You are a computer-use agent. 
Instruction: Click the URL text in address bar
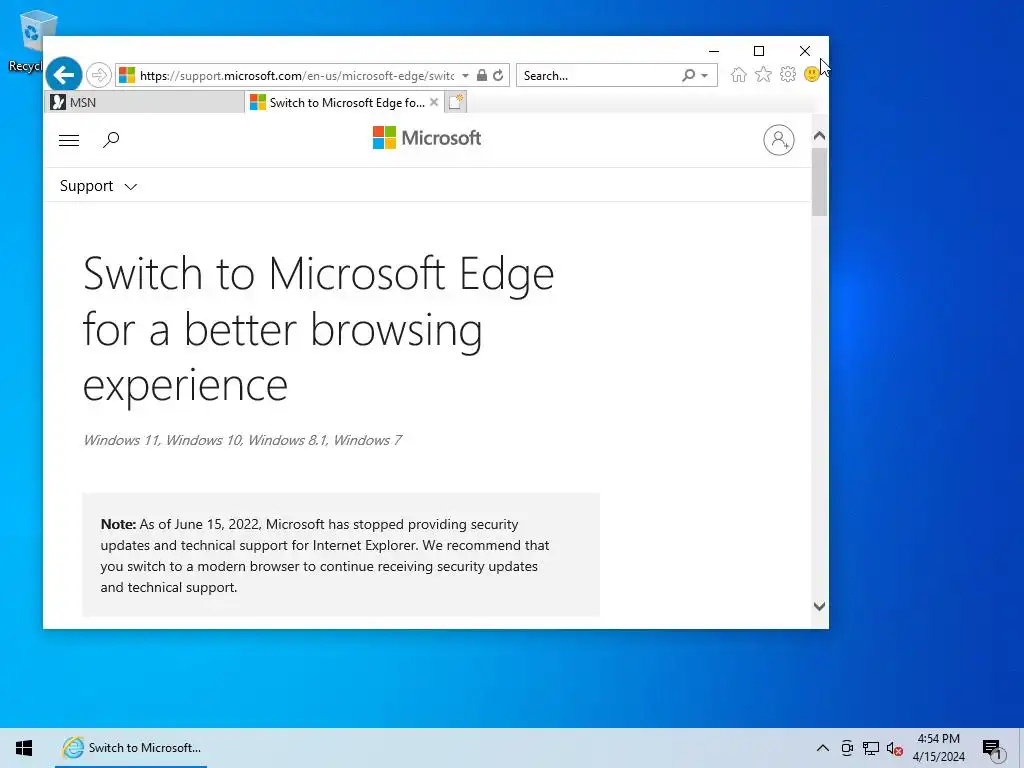297,76
